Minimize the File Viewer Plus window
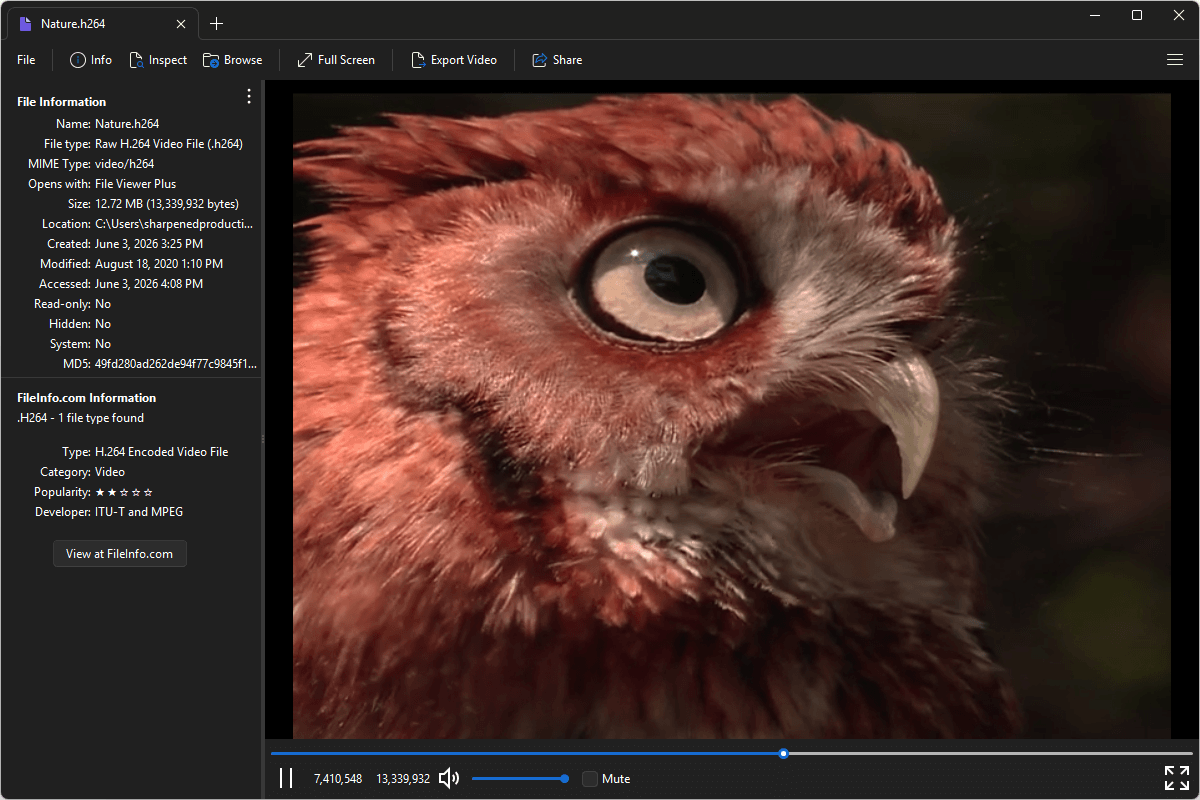This screenshot has height=800, width=1200. (x=1096, y=15)
